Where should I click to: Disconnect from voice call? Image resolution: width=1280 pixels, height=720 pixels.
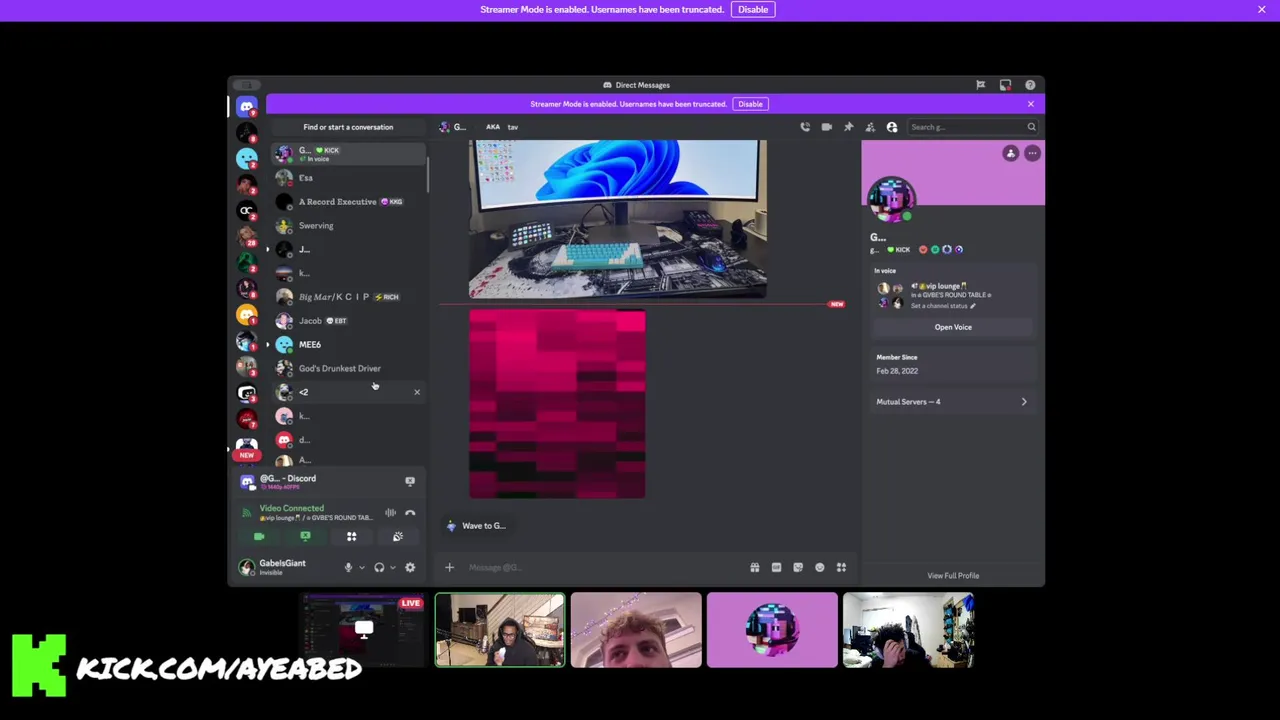click(x=410, y=513)
